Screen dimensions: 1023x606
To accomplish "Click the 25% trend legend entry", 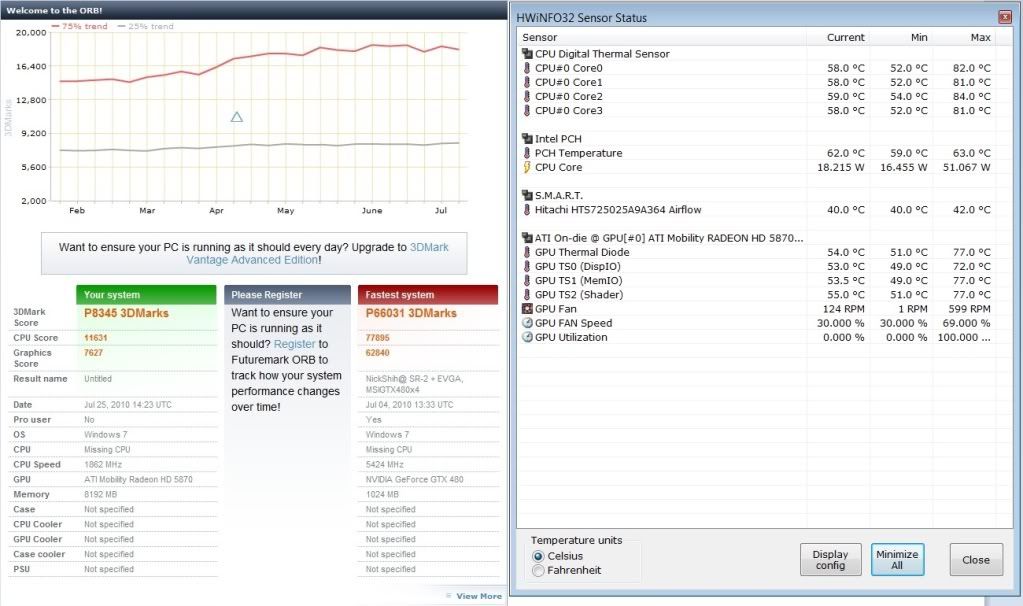I will [x=145, y=26].
